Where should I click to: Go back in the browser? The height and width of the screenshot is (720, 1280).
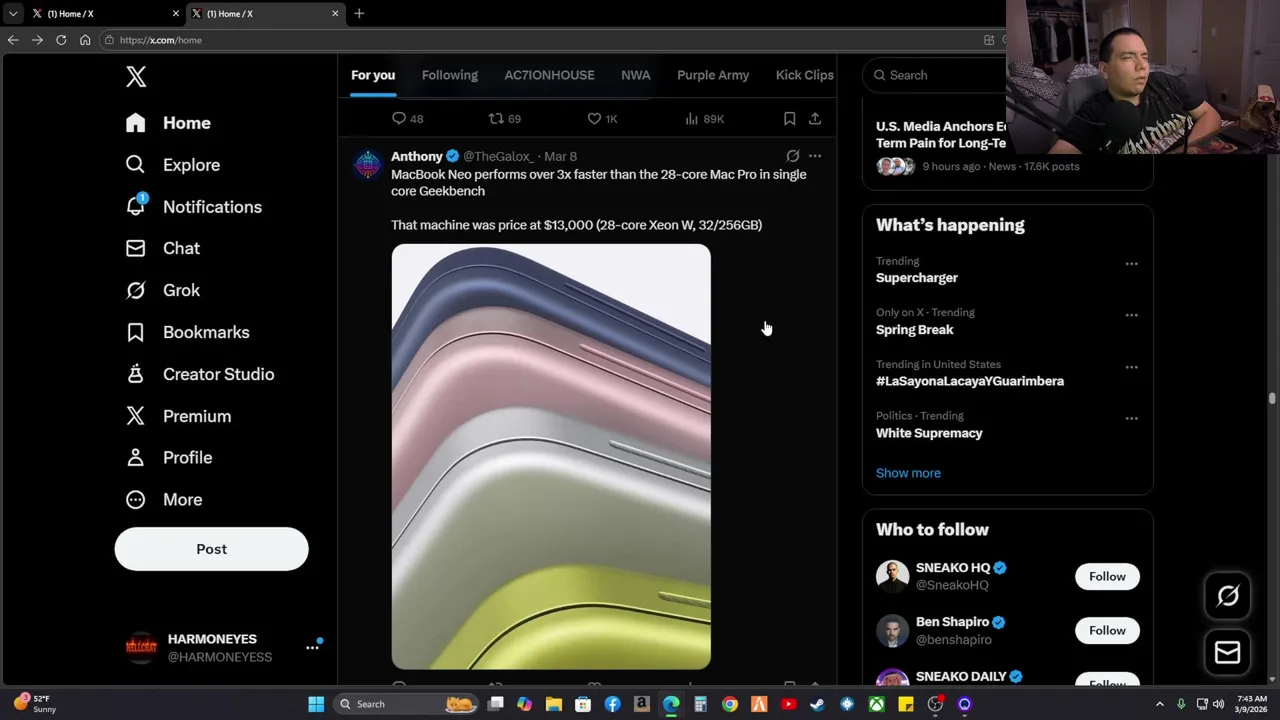12,40
